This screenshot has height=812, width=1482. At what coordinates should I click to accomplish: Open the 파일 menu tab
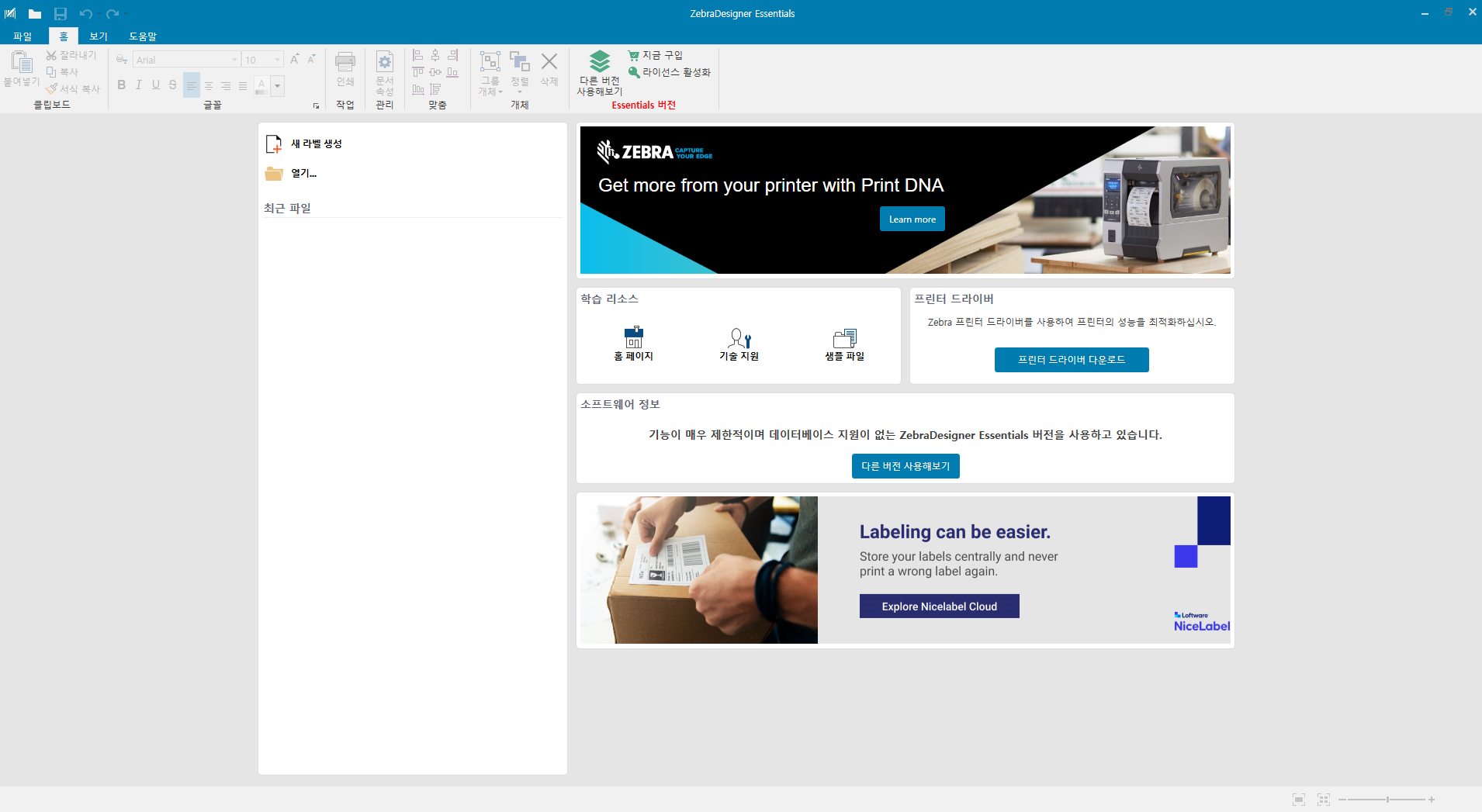point(23,36)
